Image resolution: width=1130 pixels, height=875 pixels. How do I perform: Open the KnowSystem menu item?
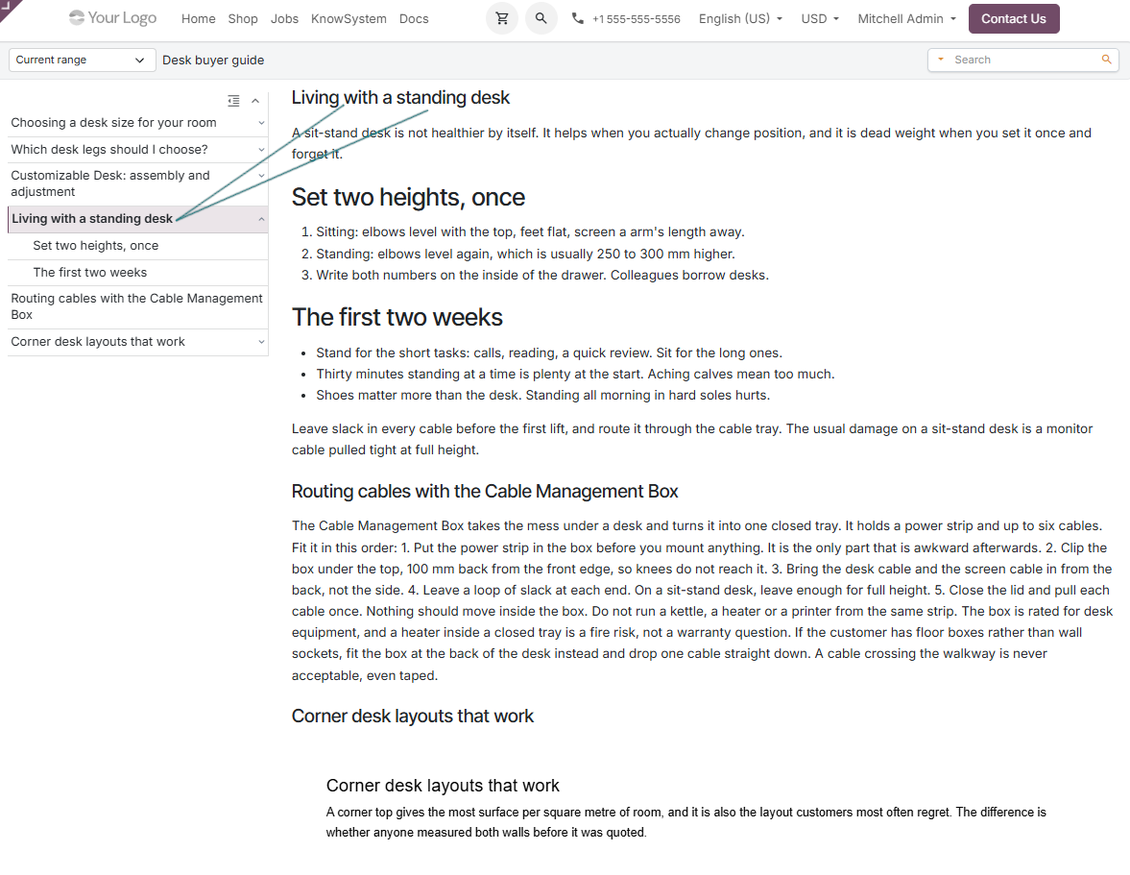[x=349, y=19]
